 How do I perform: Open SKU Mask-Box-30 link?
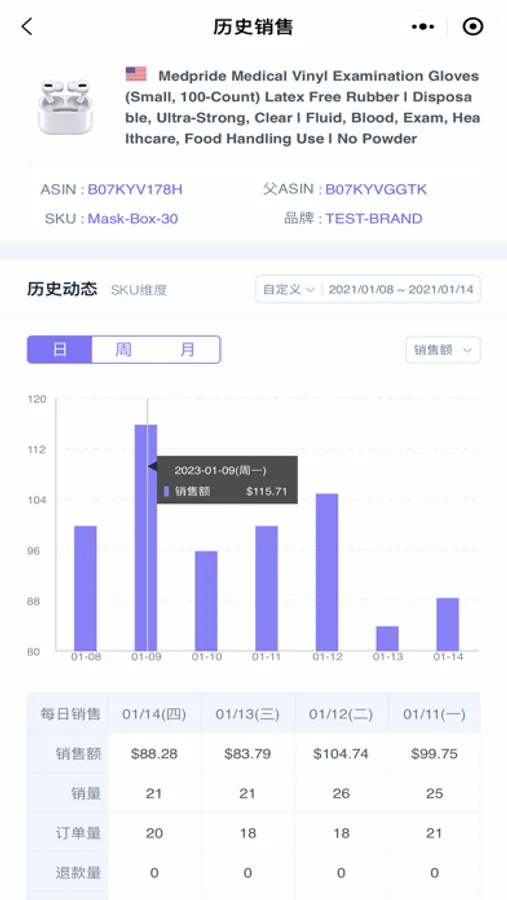[133, 219]
